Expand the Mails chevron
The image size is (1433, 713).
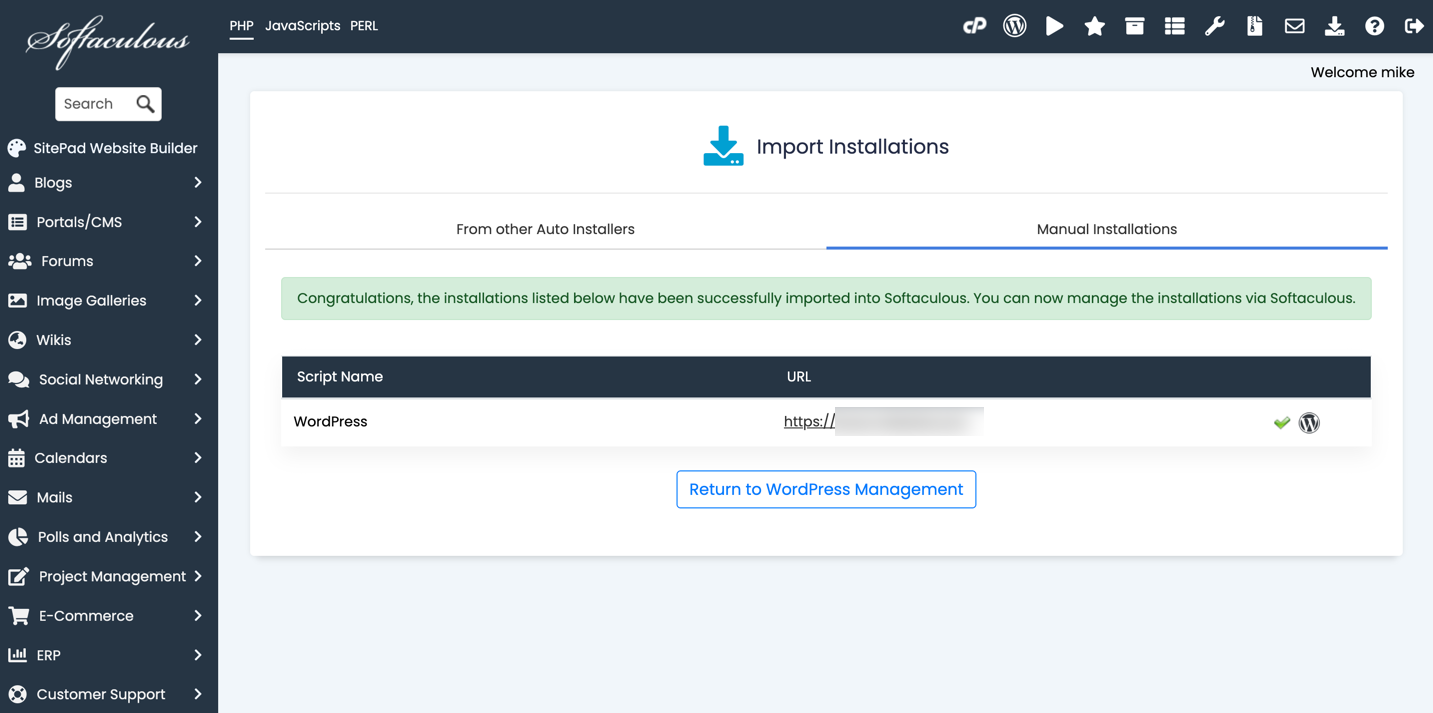198,497
